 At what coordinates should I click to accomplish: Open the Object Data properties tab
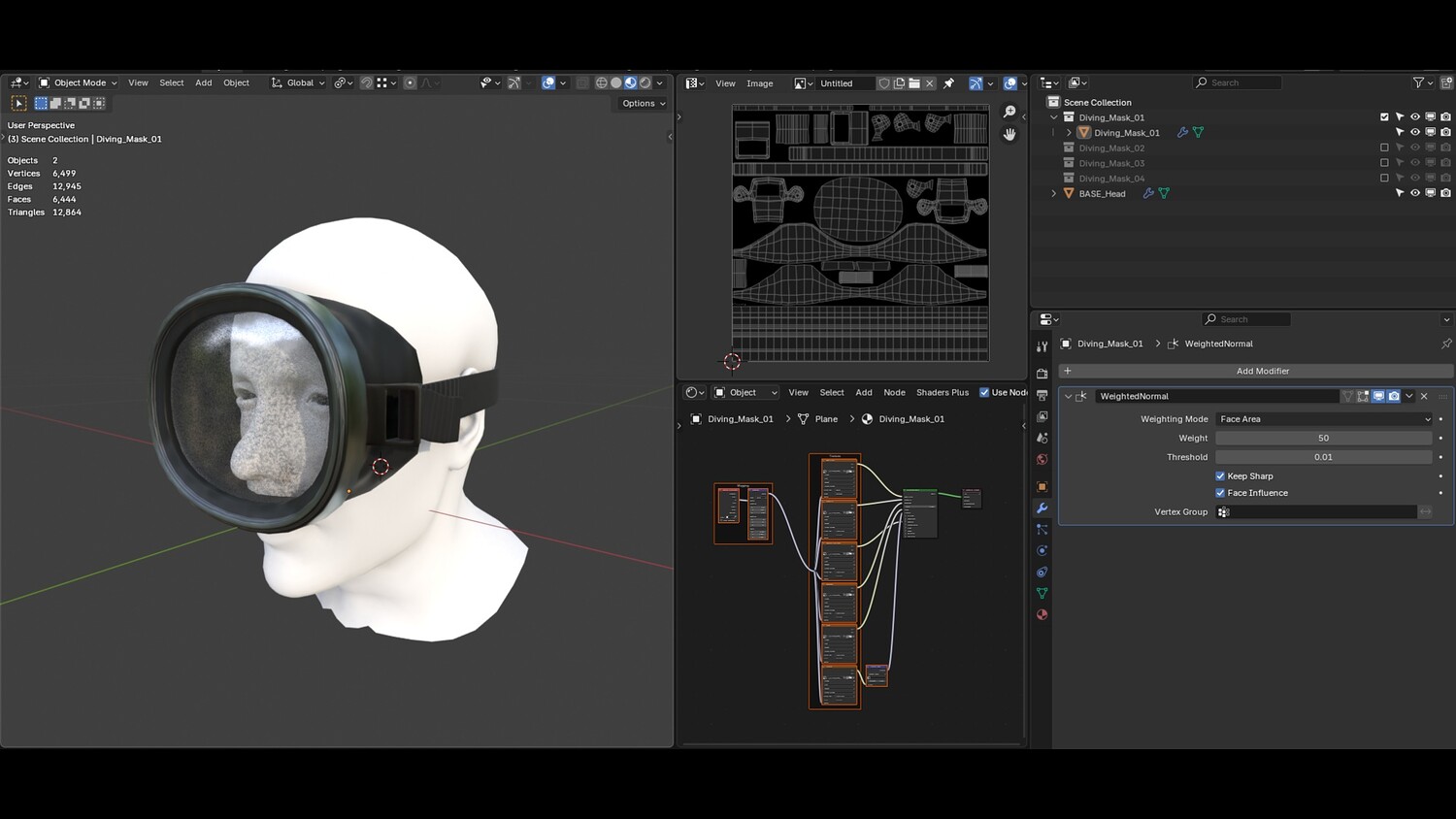click(1042, 593)
